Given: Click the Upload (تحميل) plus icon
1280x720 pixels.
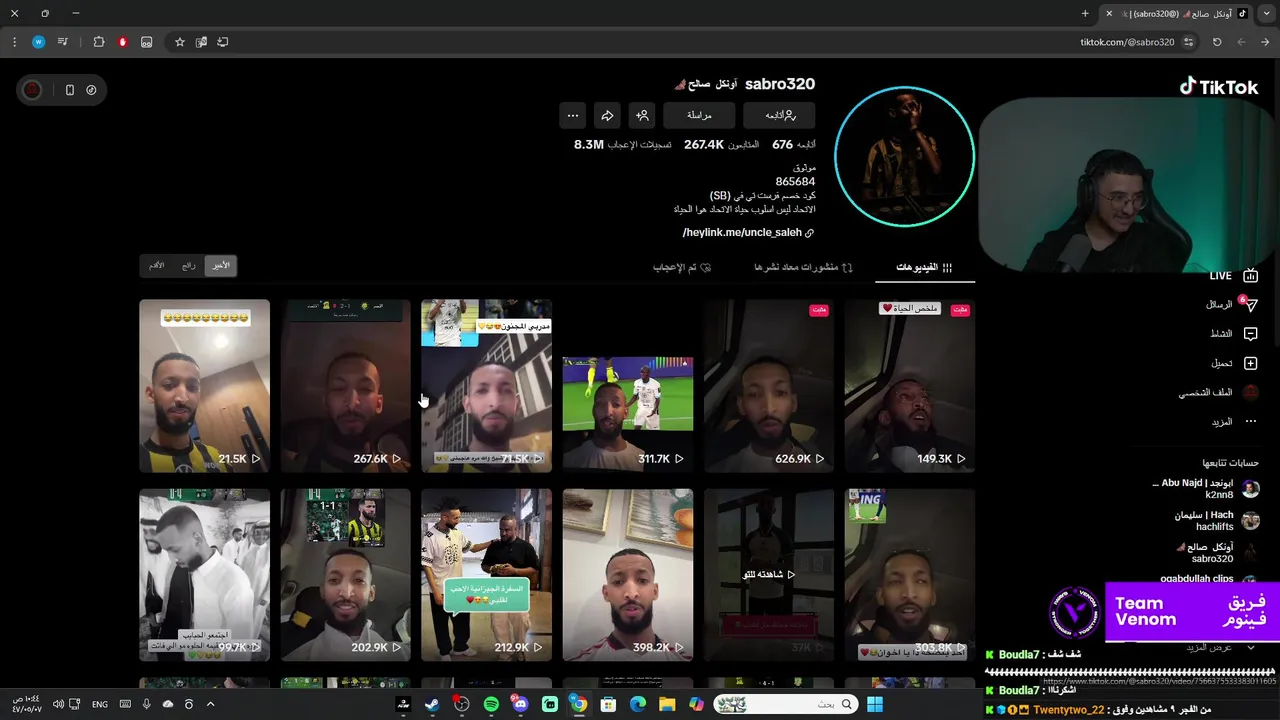Looking at the screenshot, I should (1250, 363).
